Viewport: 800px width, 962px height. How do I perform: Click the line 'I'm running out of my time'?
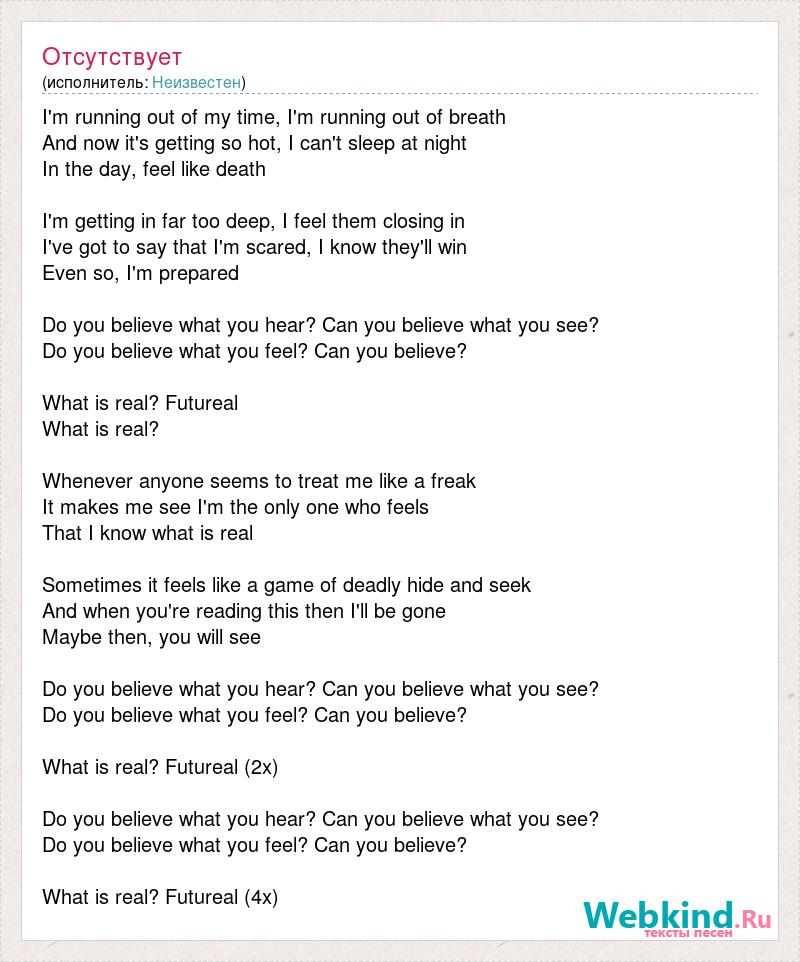coord(274,117)
